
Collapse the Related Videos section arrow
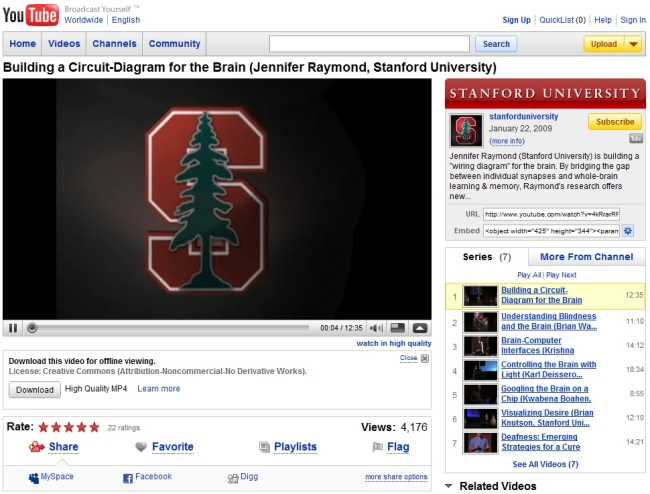coord(449,486)
